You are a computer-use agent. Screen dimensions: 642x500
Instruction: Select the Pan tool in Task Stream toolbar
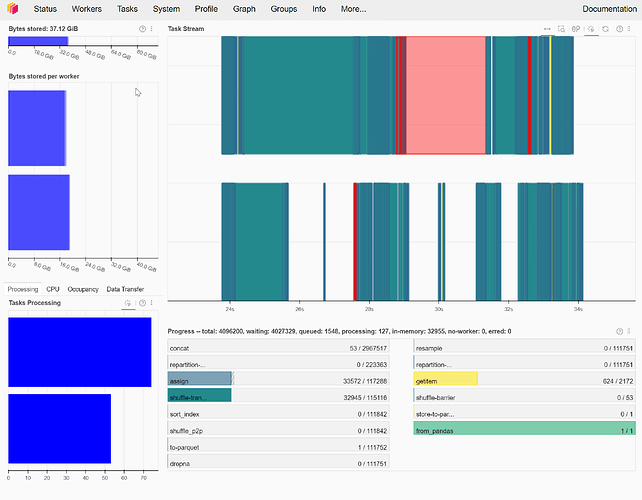click(547, 29)
